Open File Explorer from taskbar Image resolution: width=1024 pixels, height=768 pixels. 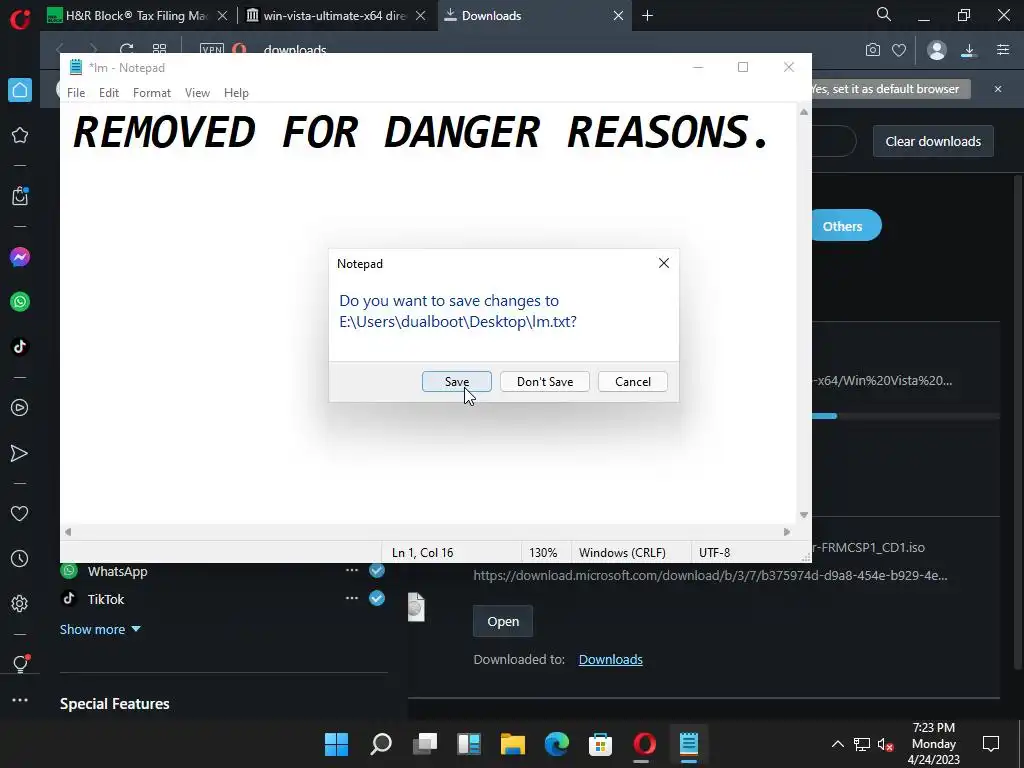coord(513,744)
